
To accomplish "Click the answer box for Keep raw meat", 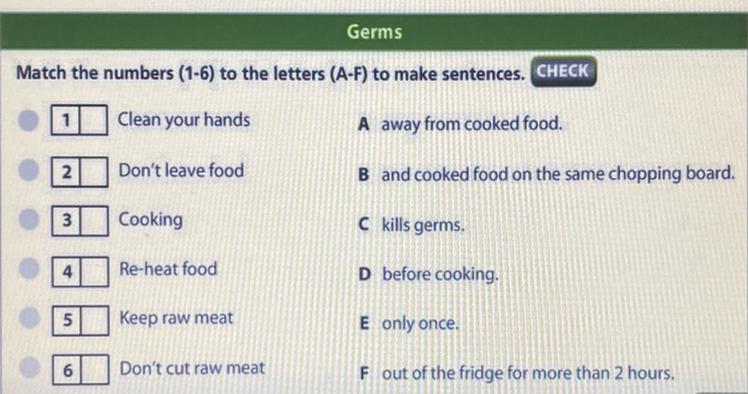I will pyautogui.click(x=95, y=321).
